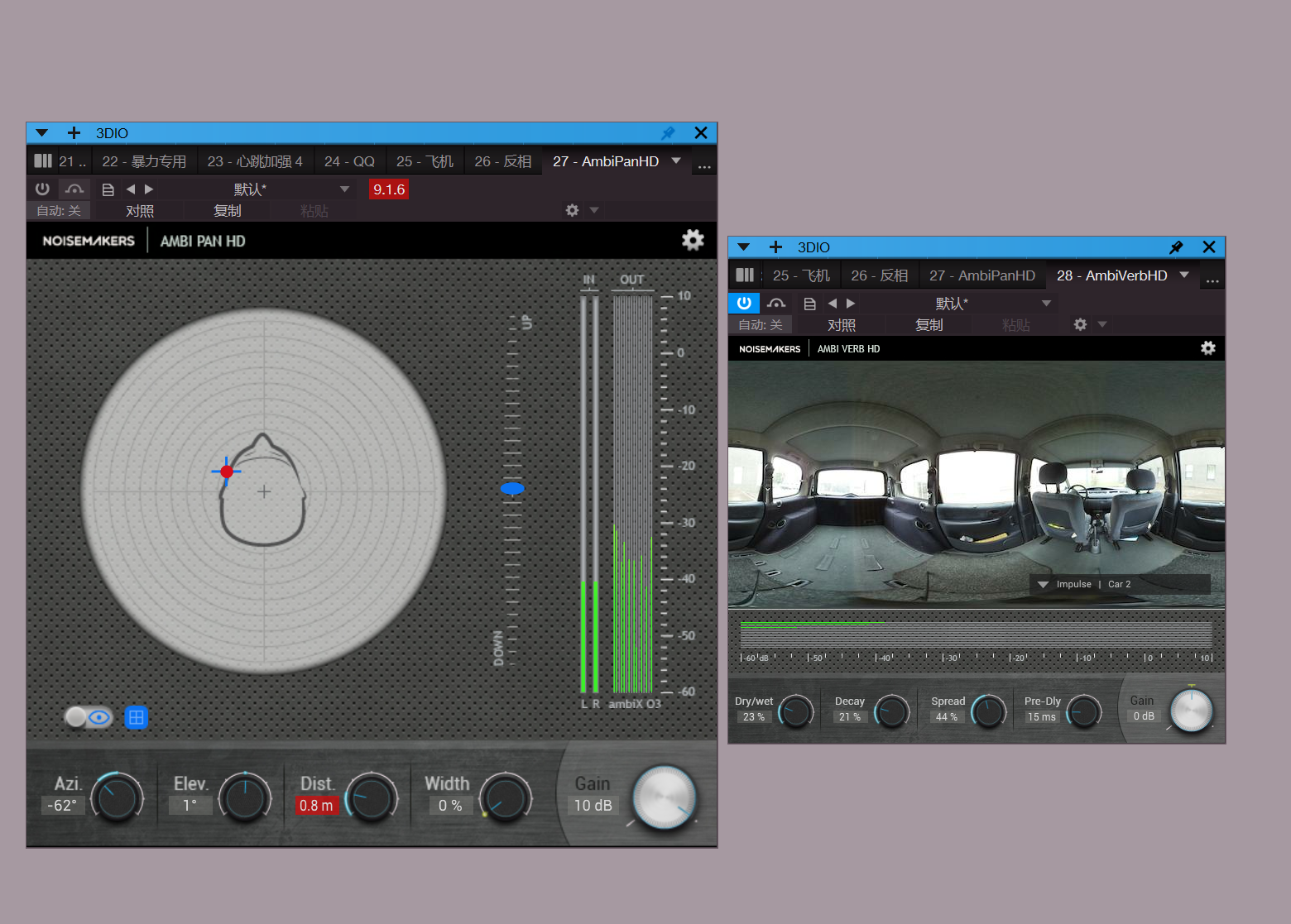
Task: Go to next preset in AmbiVerbHD window
Action: (x=851, y=304)
